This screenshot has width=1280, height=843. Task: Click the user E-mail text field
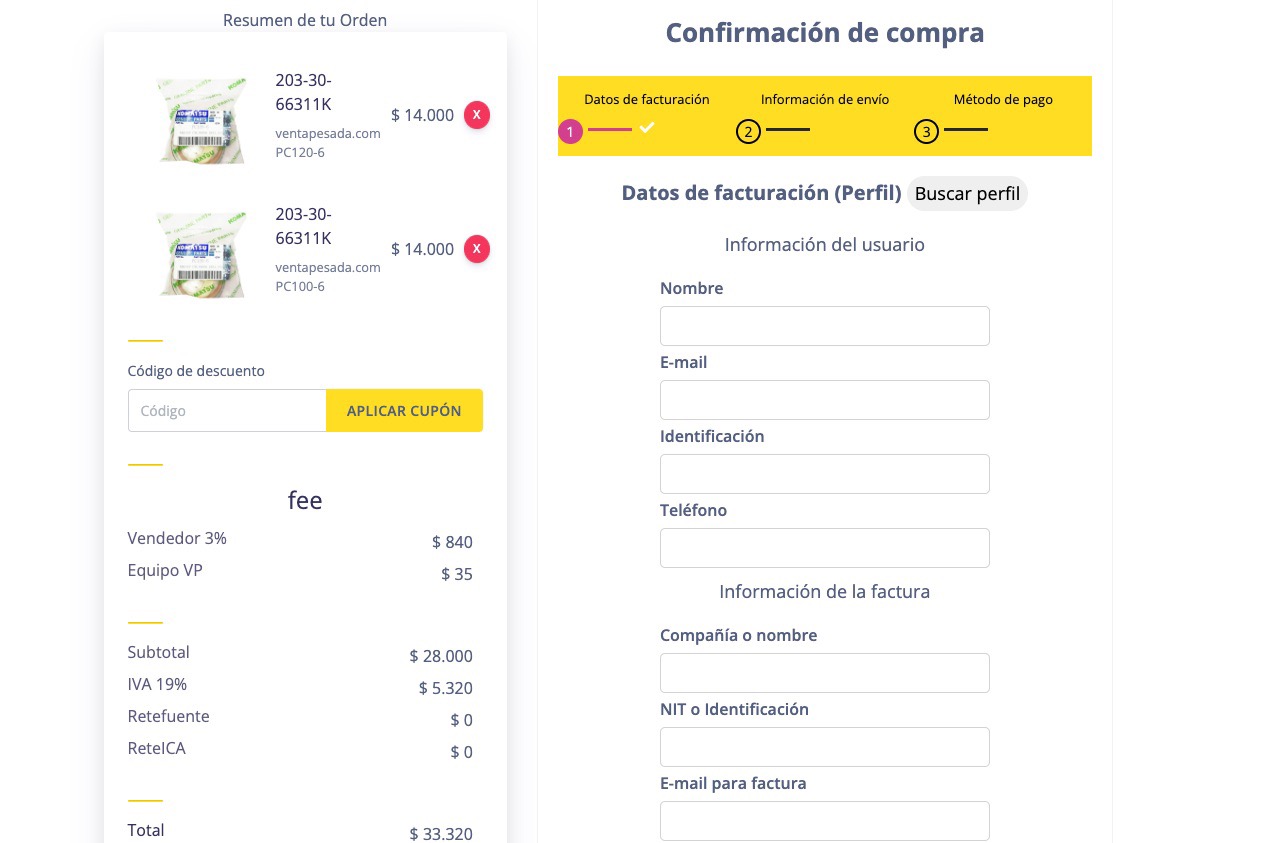pyautogui.click(x=824, y=400)
